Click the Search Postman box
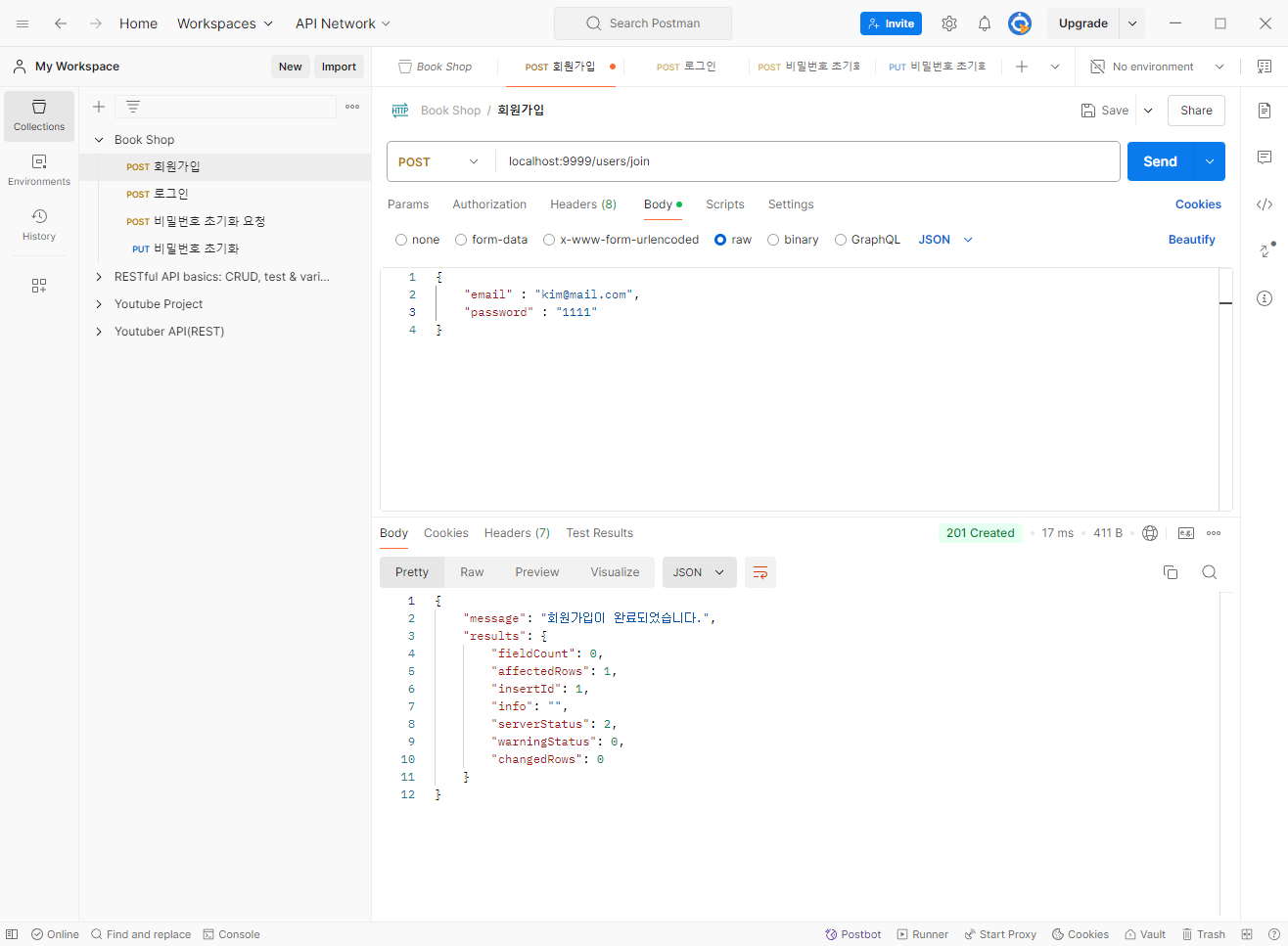The width and height of the screenshot is (1288, 946). (643, 23)
